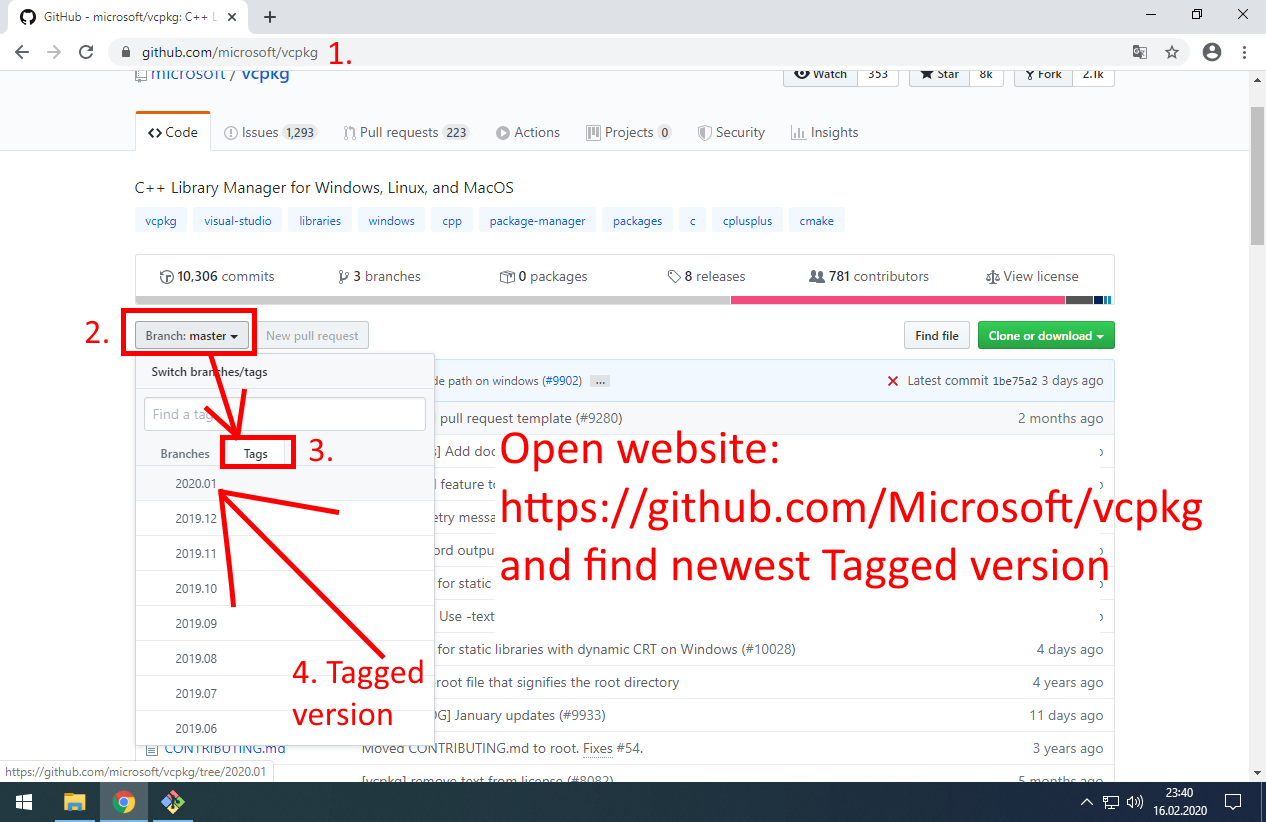Screen dimensions: 1266x822
Task: Star the vcpkg repository
Action: [x=938, y=73]
